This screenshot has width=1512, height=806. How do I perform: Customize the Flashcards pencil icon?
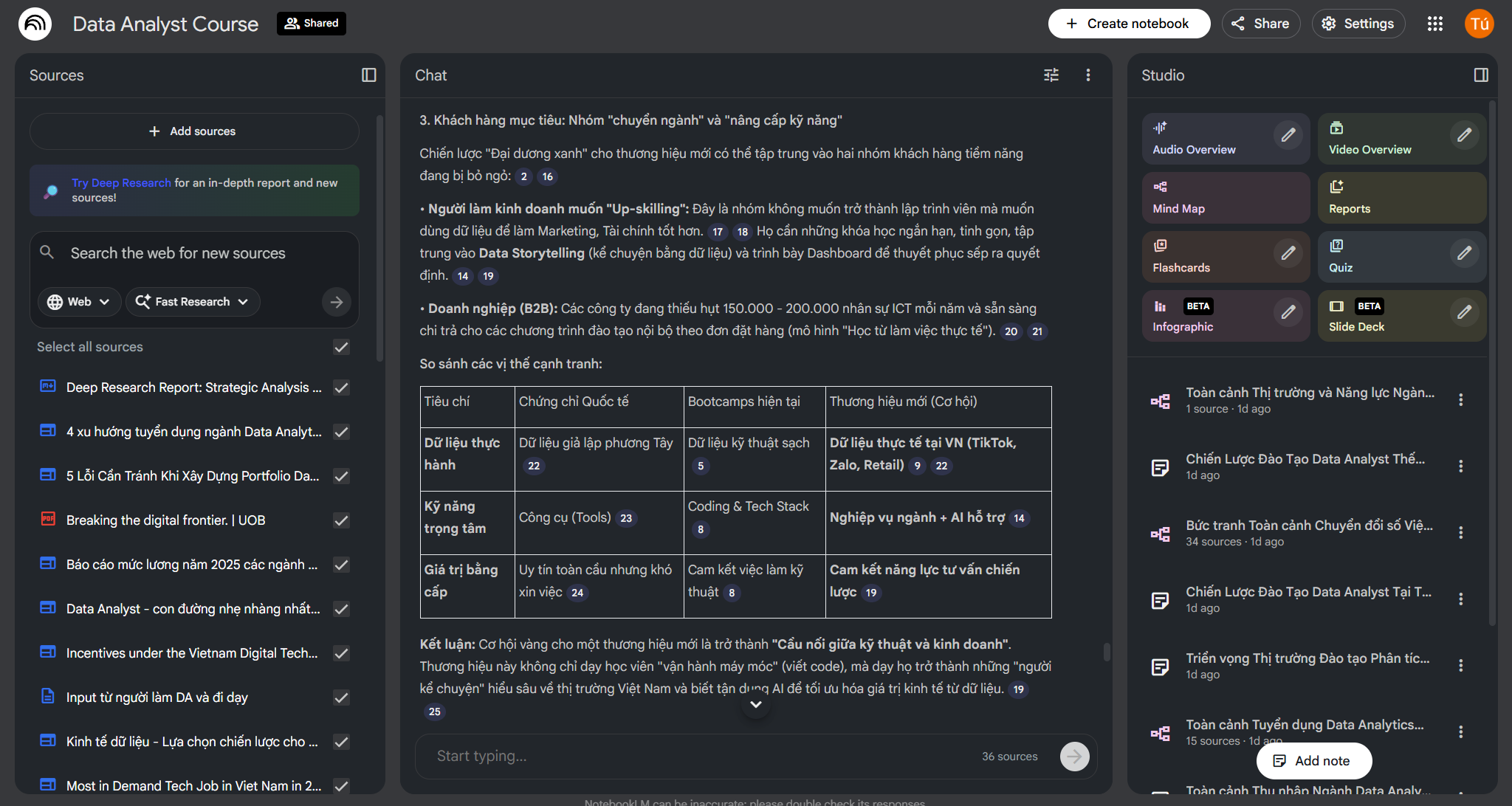(1288, 253)
